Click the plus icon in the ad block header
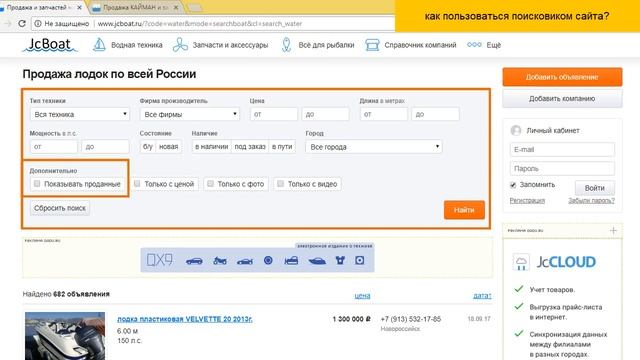This screenshot has width=640, height=360. (x=613, y=231)
